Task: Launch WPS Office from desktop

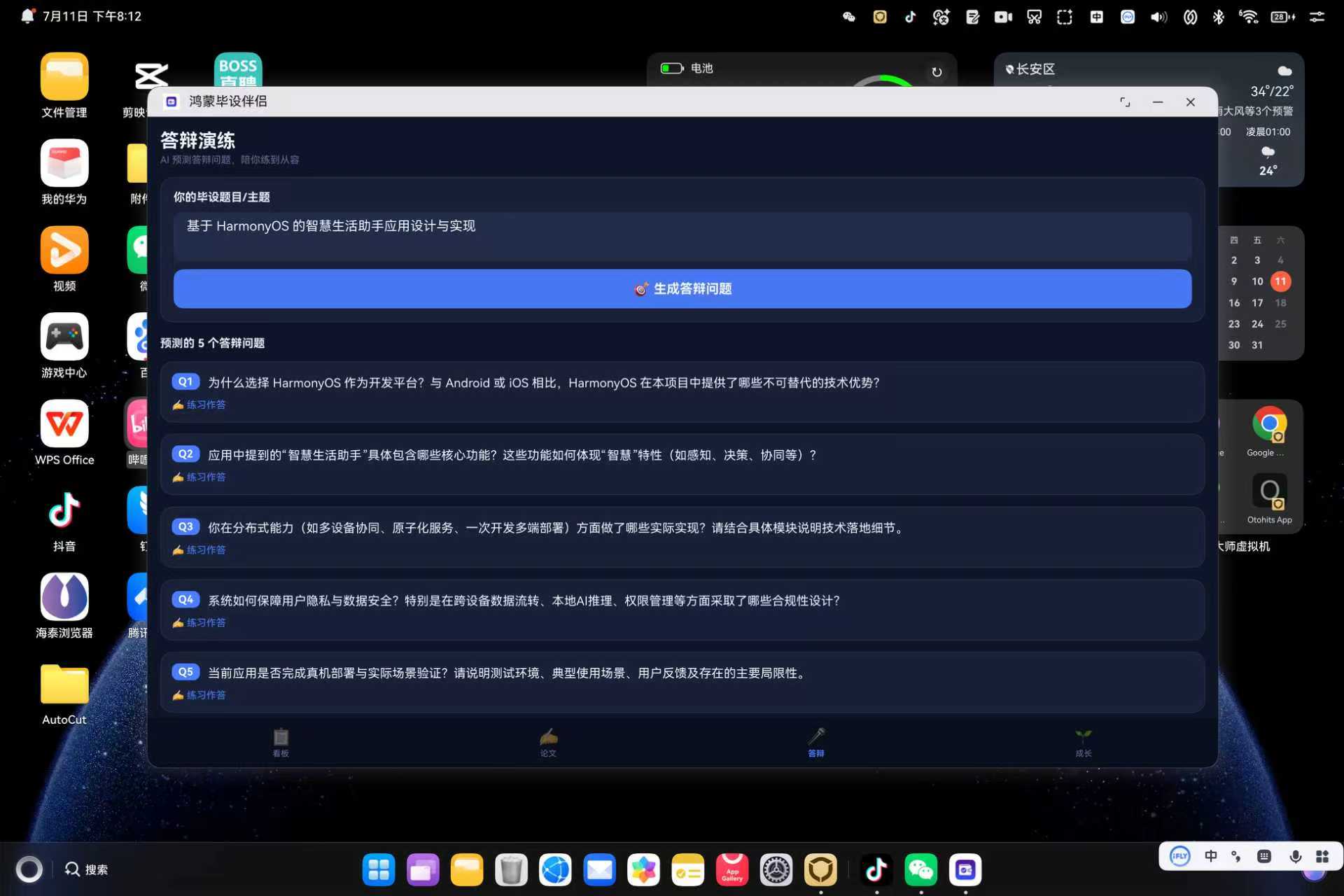Action: click(x=64, y=433)
